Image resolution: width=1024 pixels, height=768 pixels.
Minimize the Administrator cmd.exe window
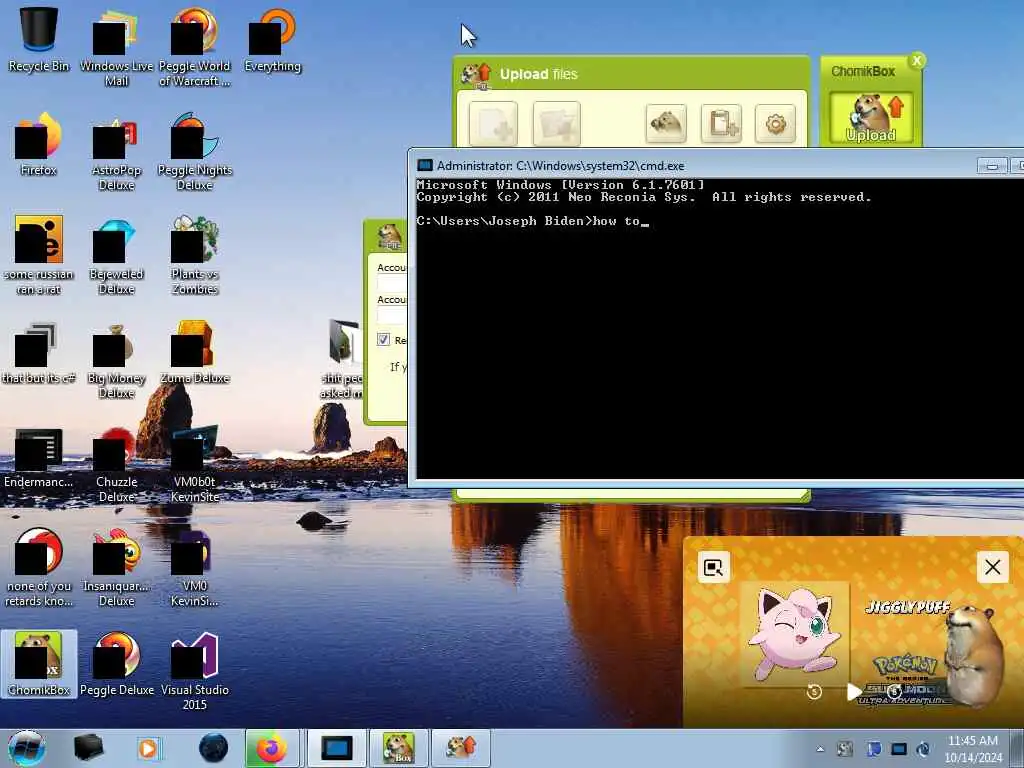tap(992, 166)
